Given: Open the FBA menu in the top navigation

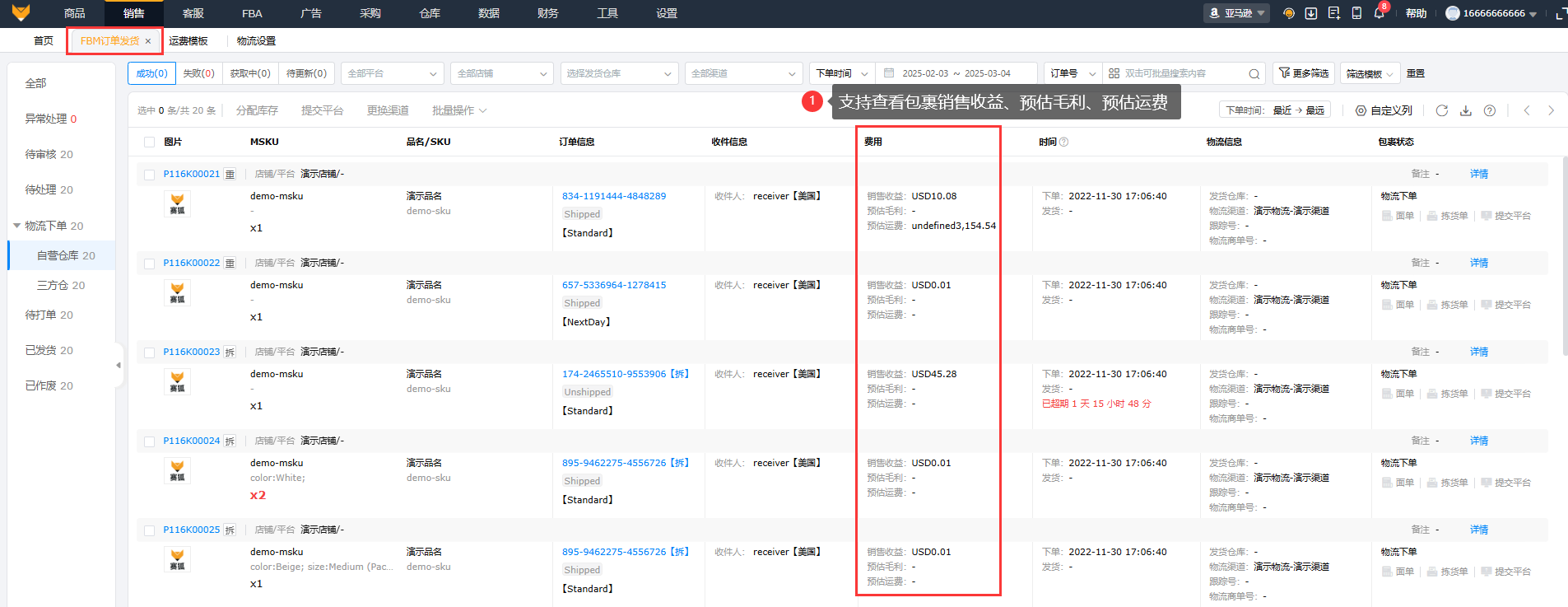Looking at the screenshot, I should [252, 13].
